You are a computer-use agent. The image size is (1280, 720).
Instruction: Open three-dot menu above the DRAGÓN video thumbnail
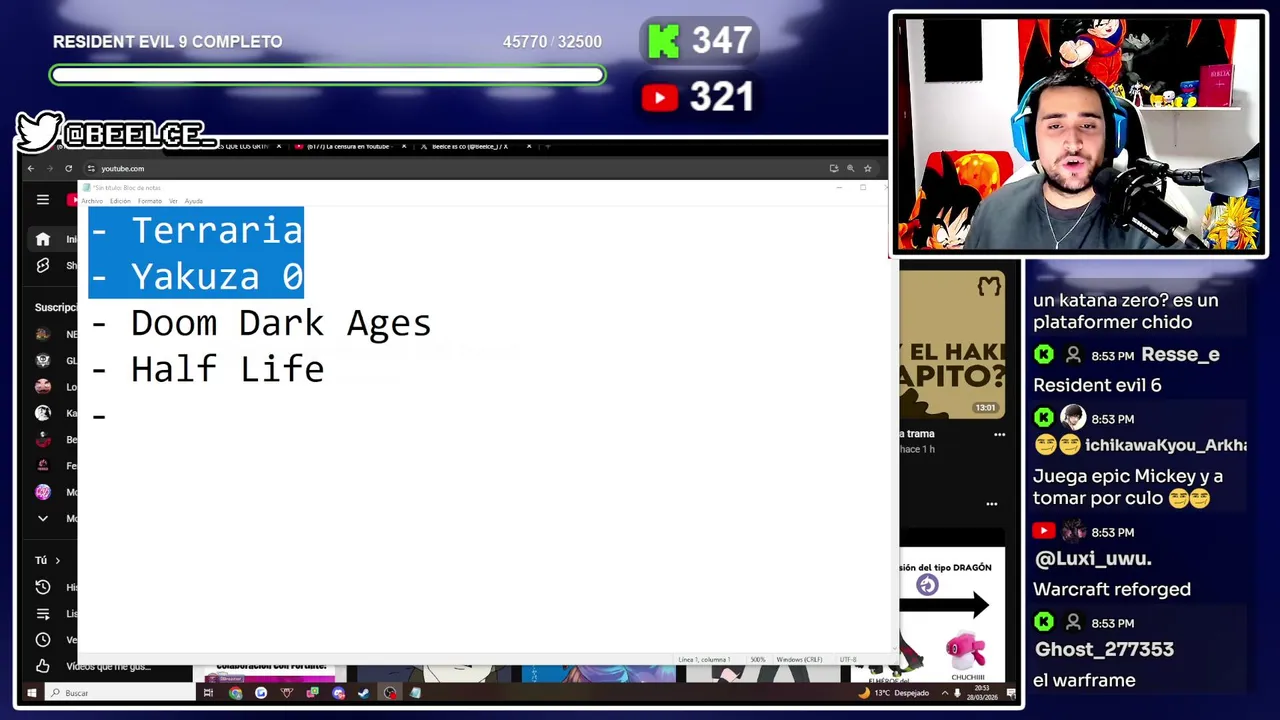coord(991,503)
